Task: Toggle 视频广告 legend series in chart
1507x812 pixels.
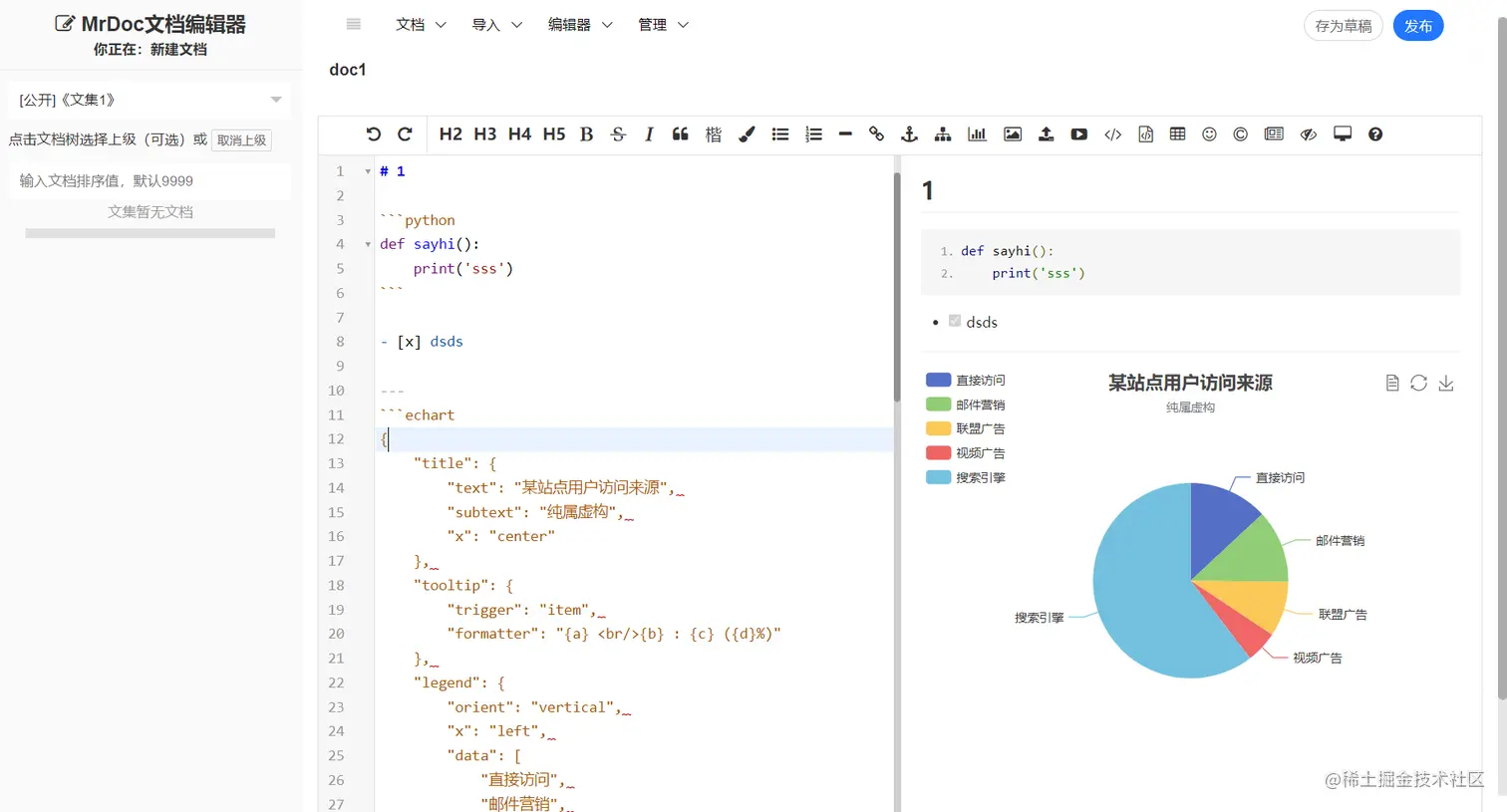Action: click(966, 452)
